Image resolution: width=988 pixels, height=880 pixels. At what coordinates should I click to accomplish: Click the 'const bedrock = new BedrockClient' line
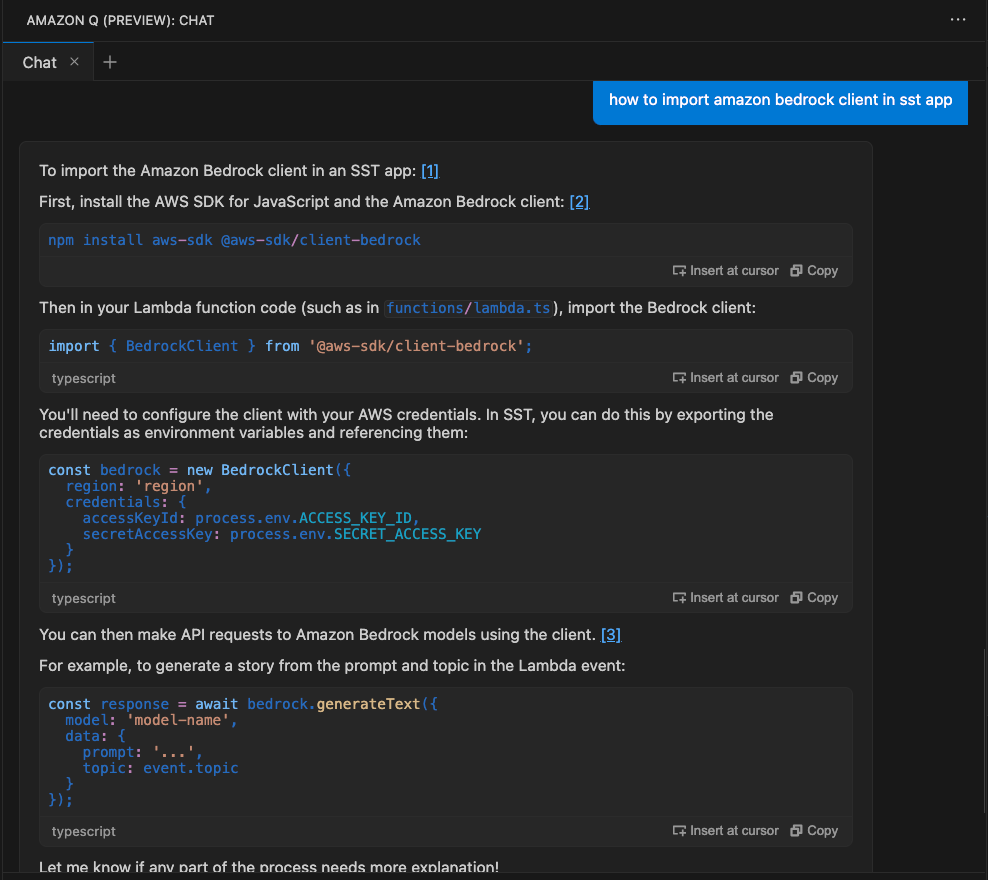[199, 470]
